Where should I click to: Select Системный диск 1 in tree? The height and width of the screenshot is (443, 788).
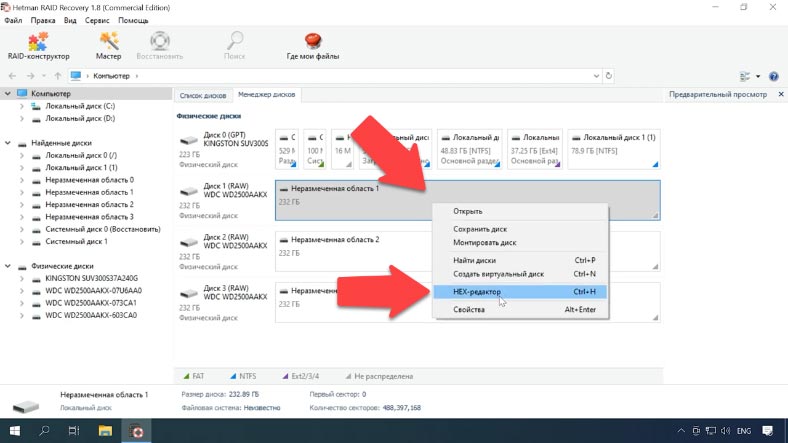click(76, 242)
